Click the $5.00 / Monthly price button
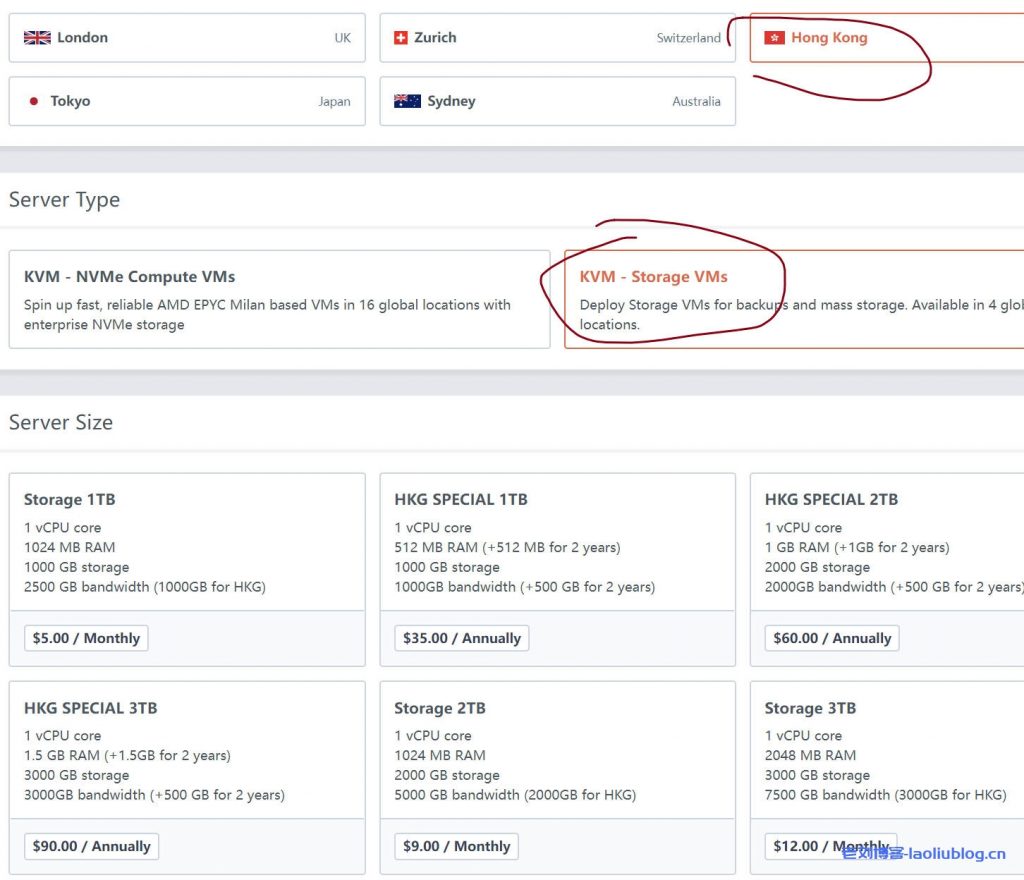 86,638
